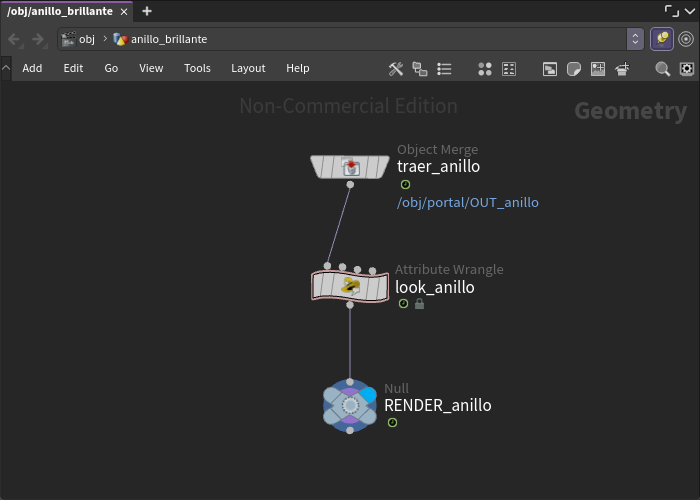
Task: Click the anillo_brillante path segment
Action: pos(160,39)
